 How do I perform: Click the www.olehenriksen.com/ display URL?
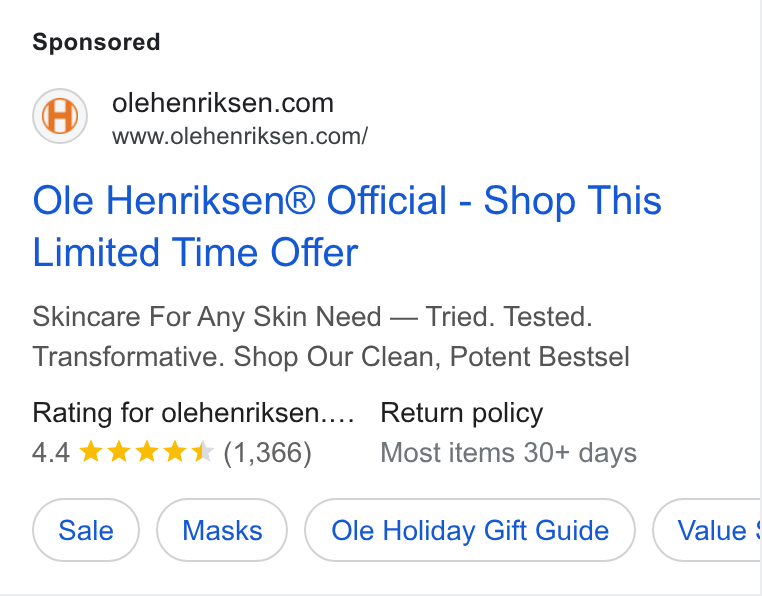pos(240,136)
